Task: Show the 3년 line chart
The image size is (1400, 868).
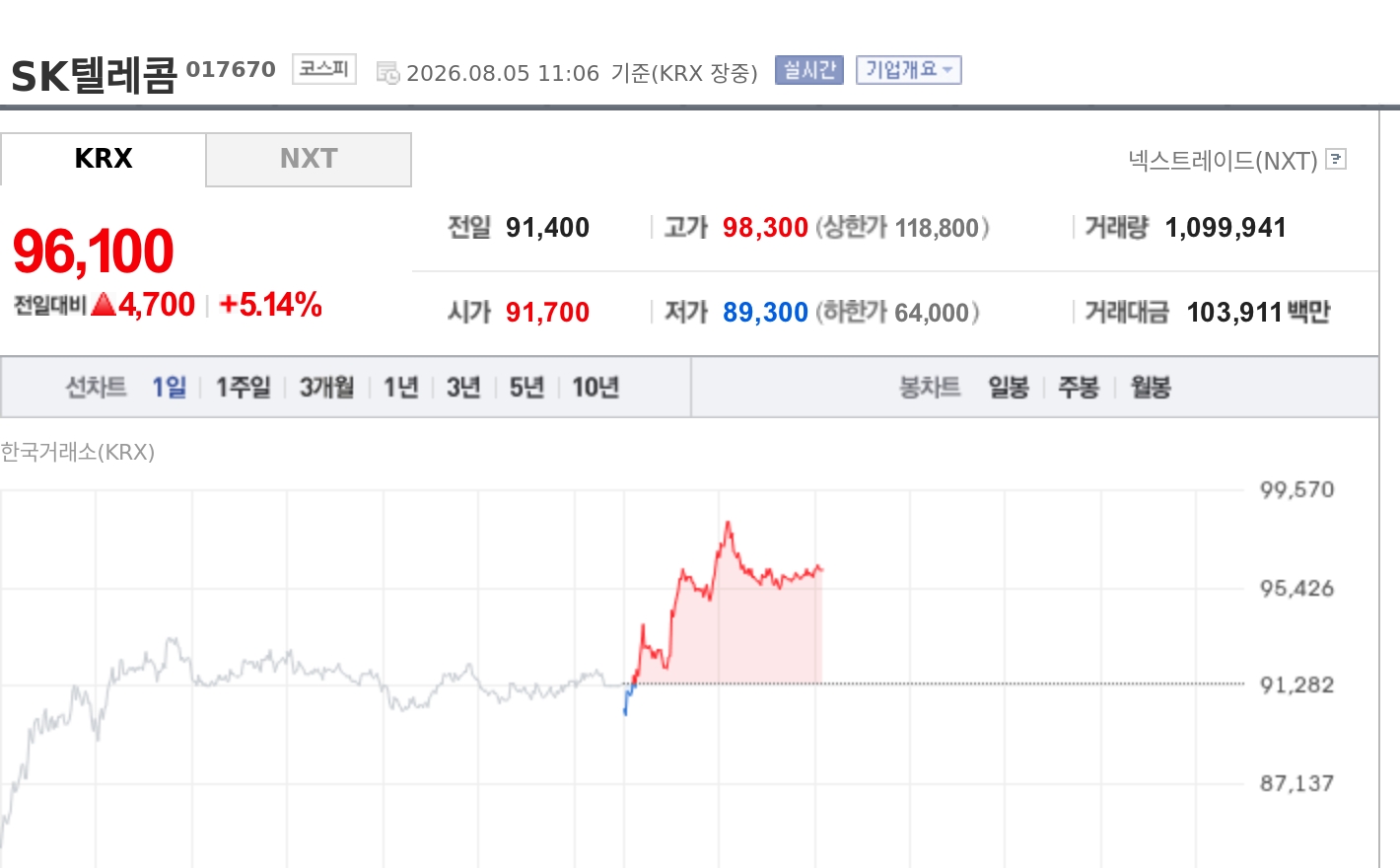Action: tap(463, 387)
